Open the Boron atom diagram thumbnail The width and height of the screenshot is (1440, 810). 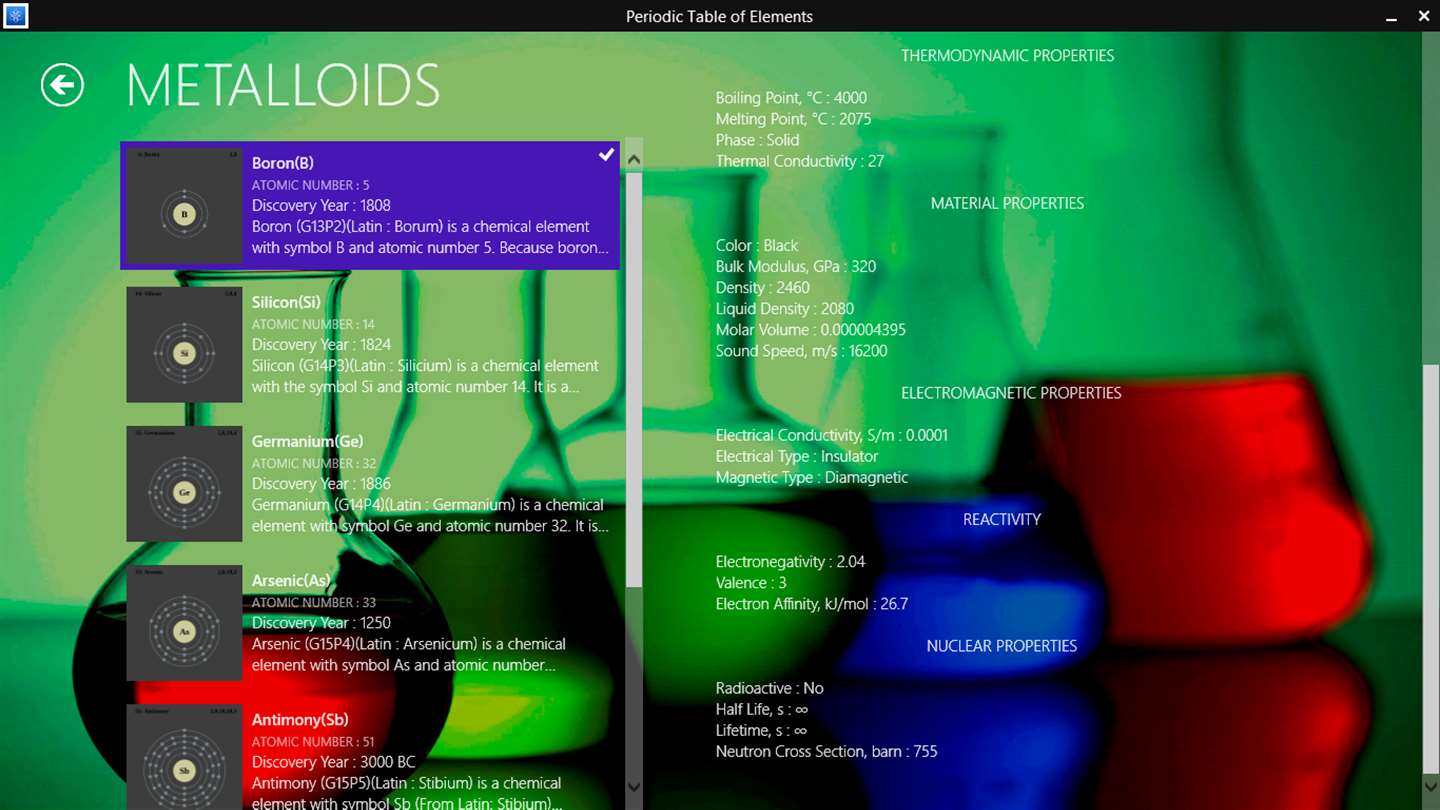click(184, 206)
